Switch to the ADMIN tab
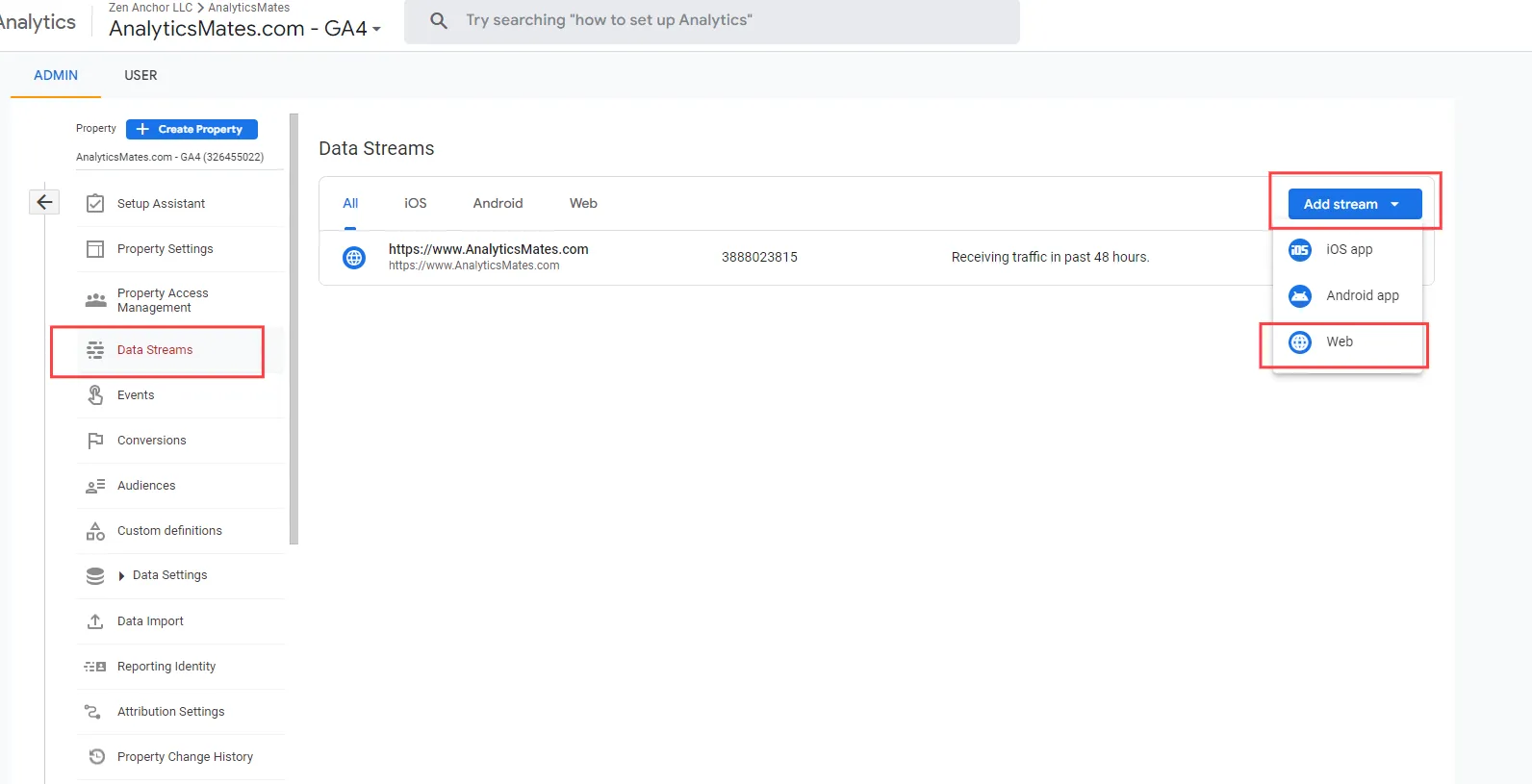Screen dimensions: 1532x784 click(56, 75)
